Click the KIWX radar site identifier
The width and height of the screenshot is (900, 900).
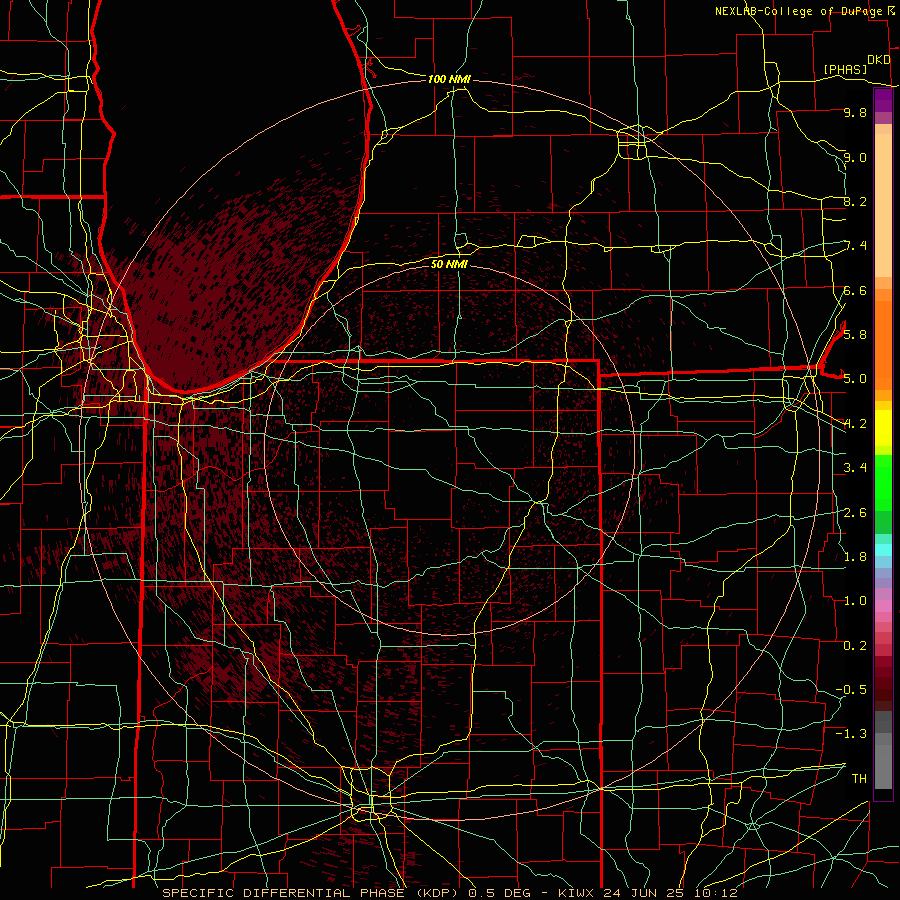578,893
